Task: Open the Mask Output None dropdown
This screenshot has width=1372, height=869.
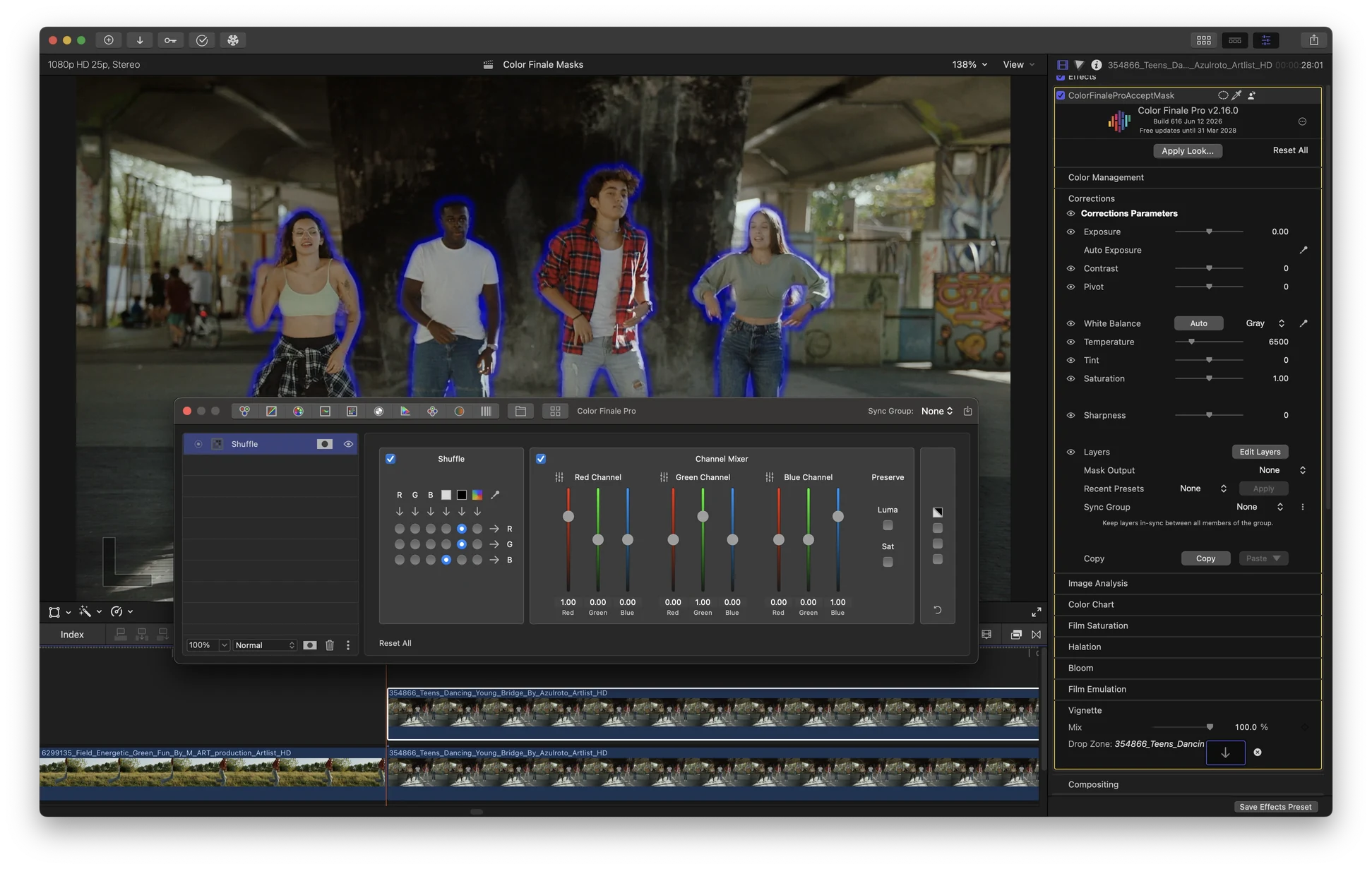Action: click(1282, 470)
